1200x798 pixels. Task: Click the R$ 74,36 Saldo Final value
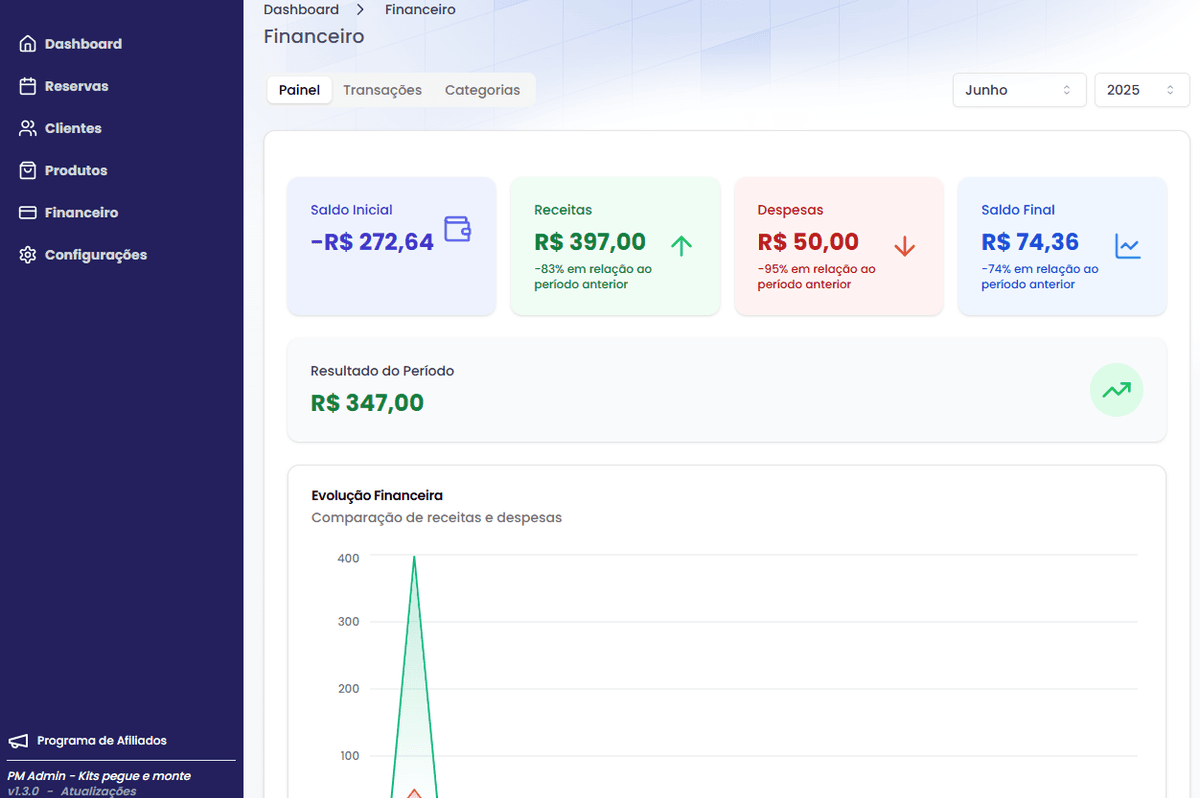click(1030, 242)
